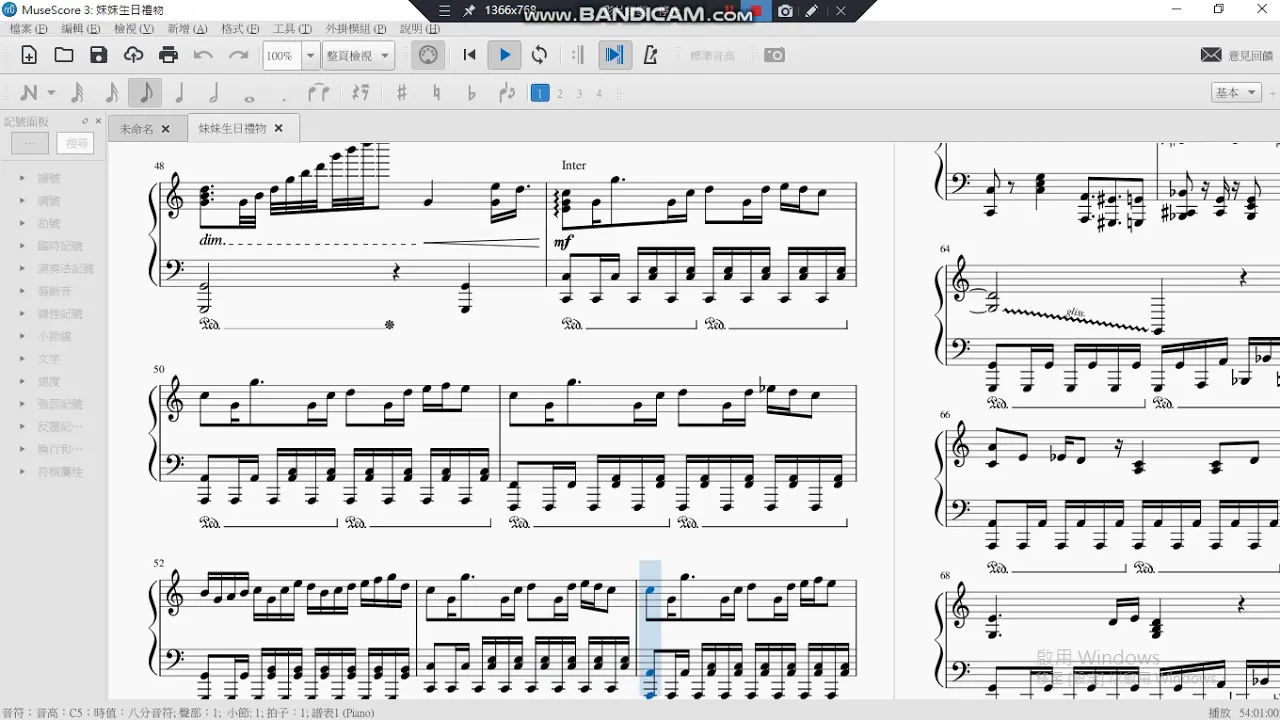Activate image capture with the camera icon
This screenshot has width=1280, height=720.
pyautogui.click(x=775, y=55)
